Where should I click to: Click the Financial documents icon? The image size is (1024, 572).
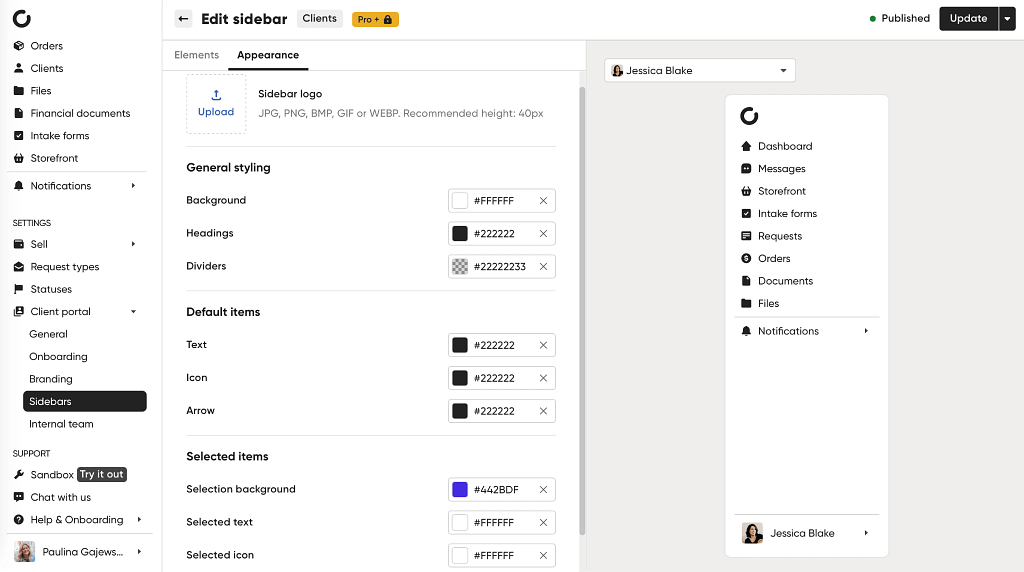[19, 113]
